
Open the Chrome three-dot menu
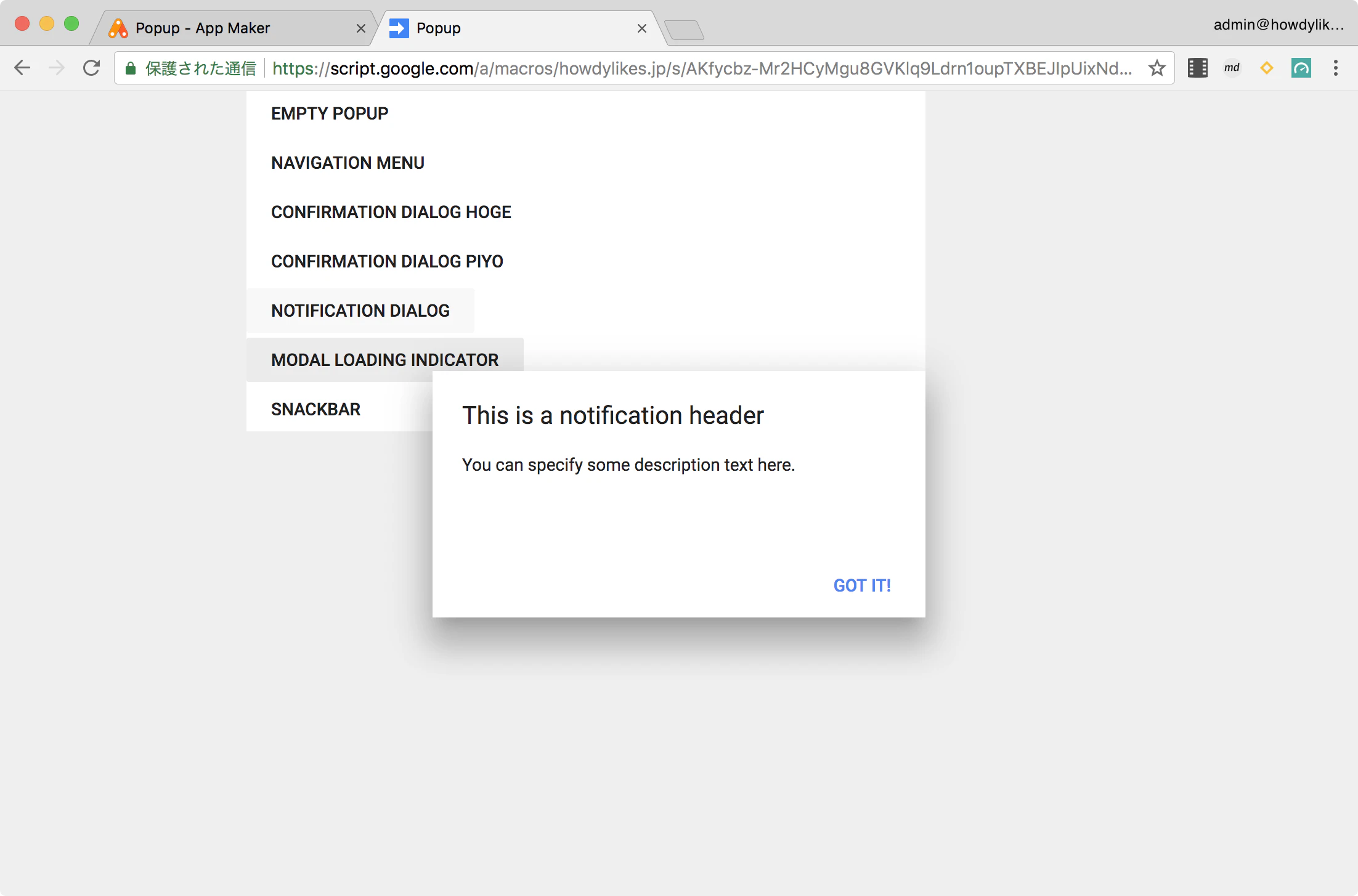coord(1336,68)
